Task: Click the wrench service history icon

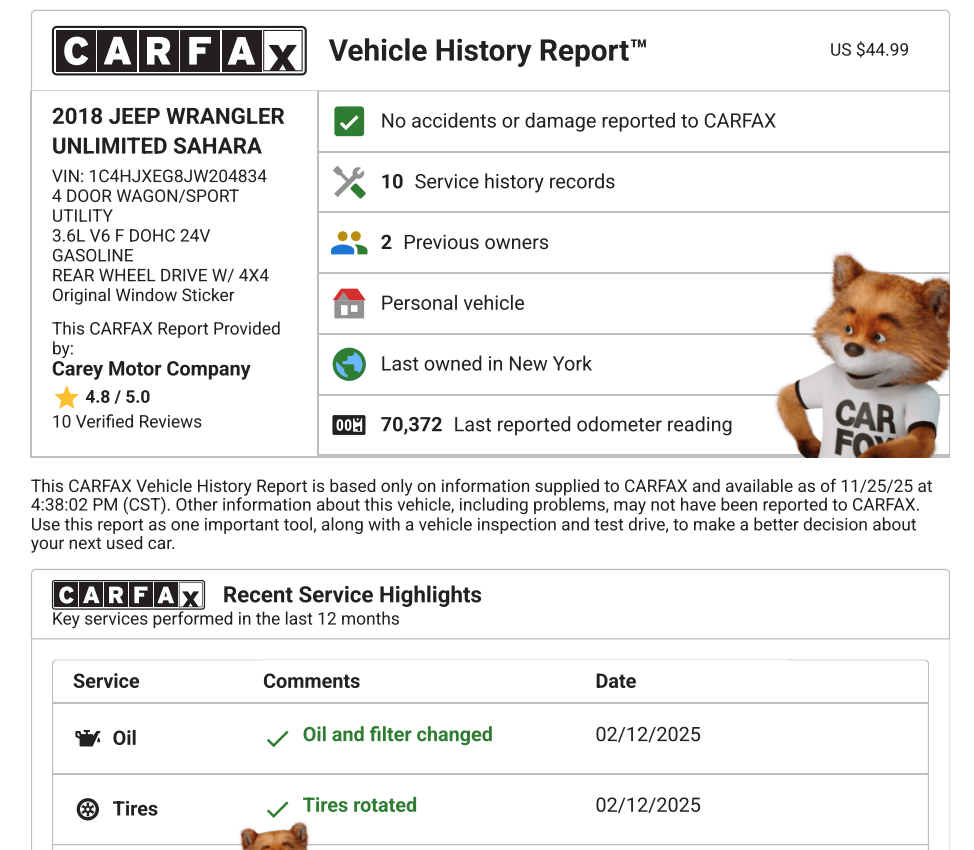Action: click(348, 182)
